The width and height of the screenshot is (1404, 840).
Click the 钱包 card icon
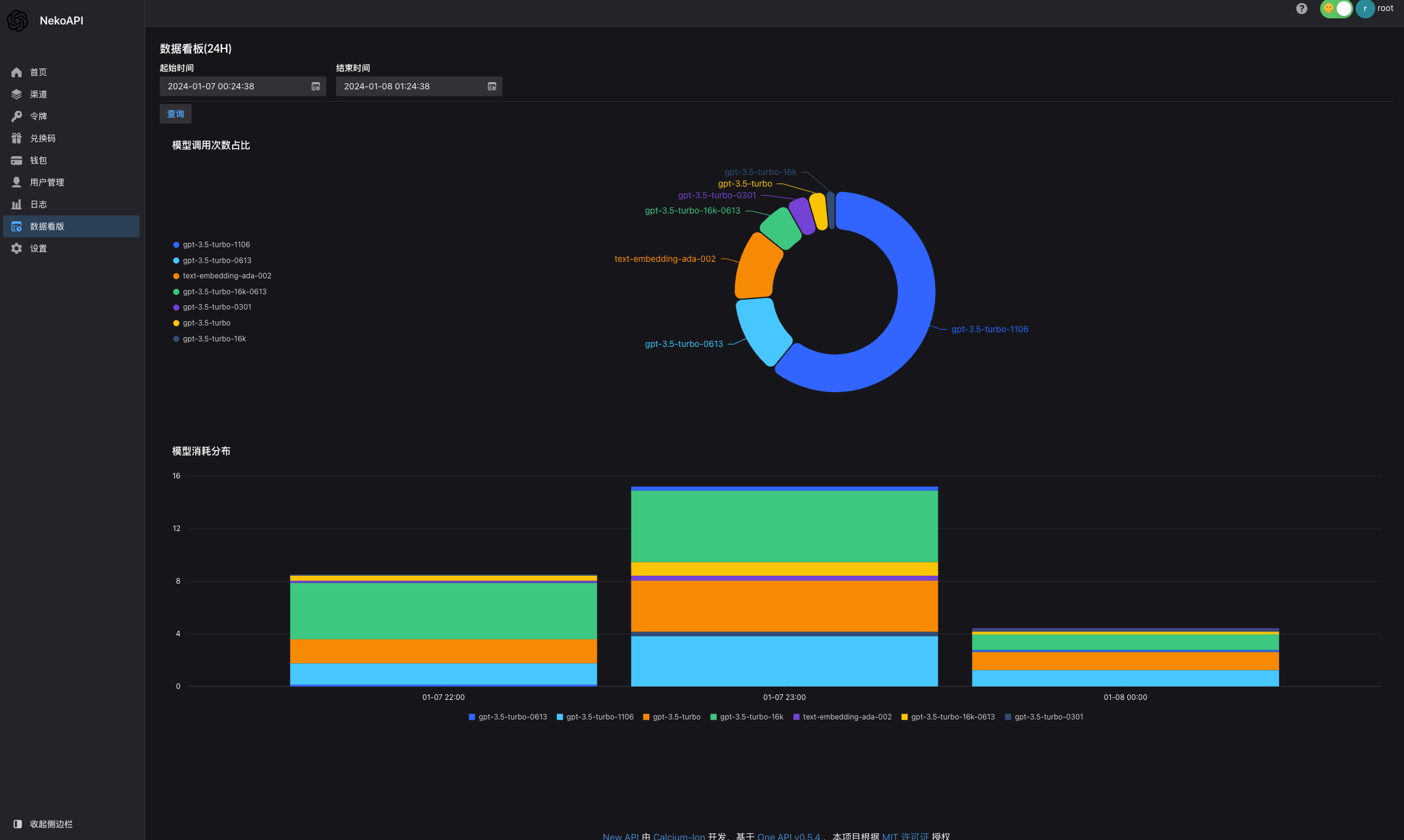tap(17, 160)
